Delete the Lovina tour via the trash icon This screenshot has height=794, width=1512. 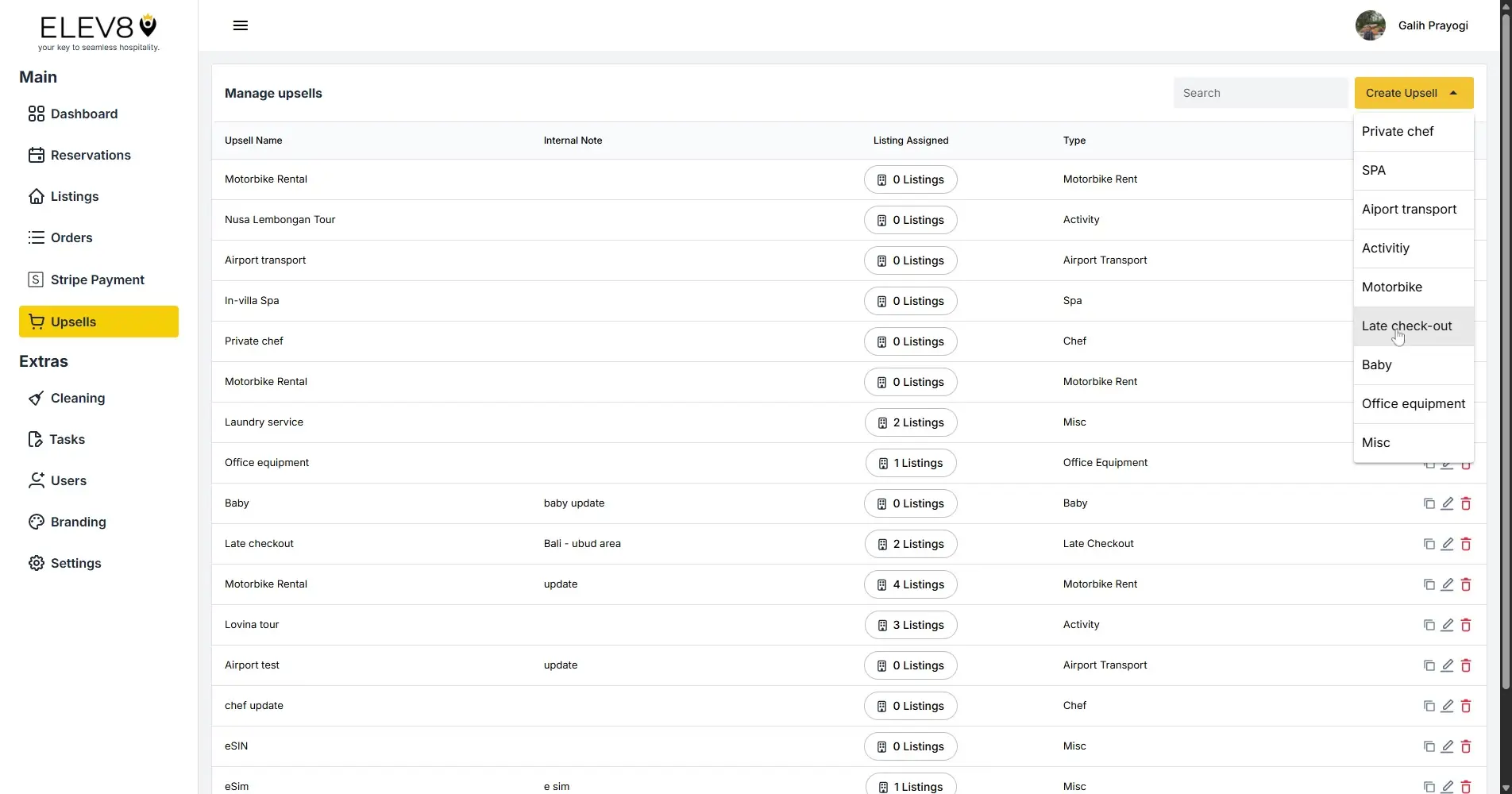click(x=1466, y=625)
